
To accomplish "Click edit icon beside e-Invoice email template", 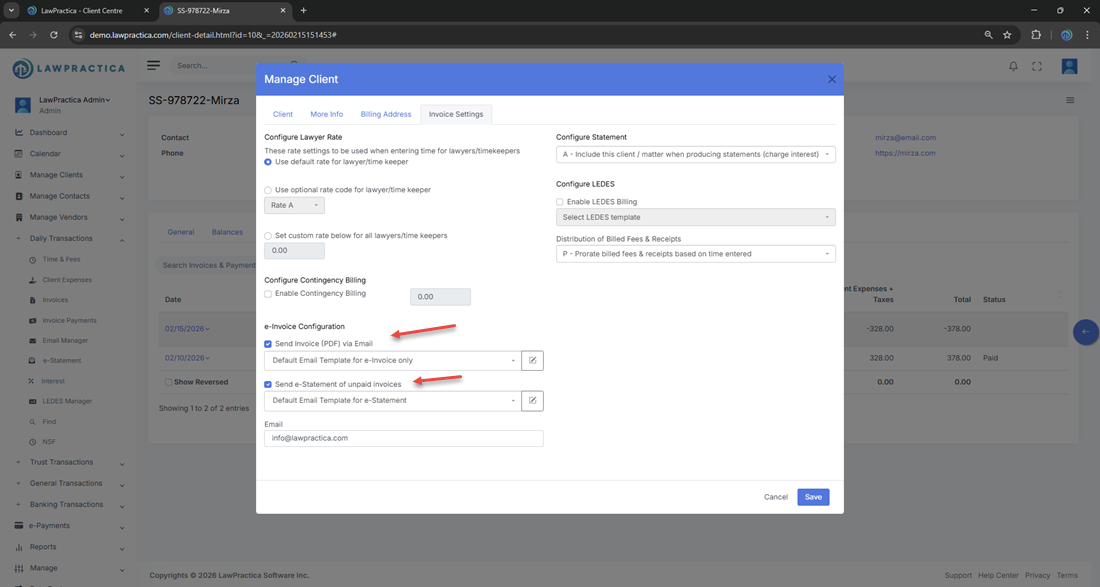I will 532,360.
